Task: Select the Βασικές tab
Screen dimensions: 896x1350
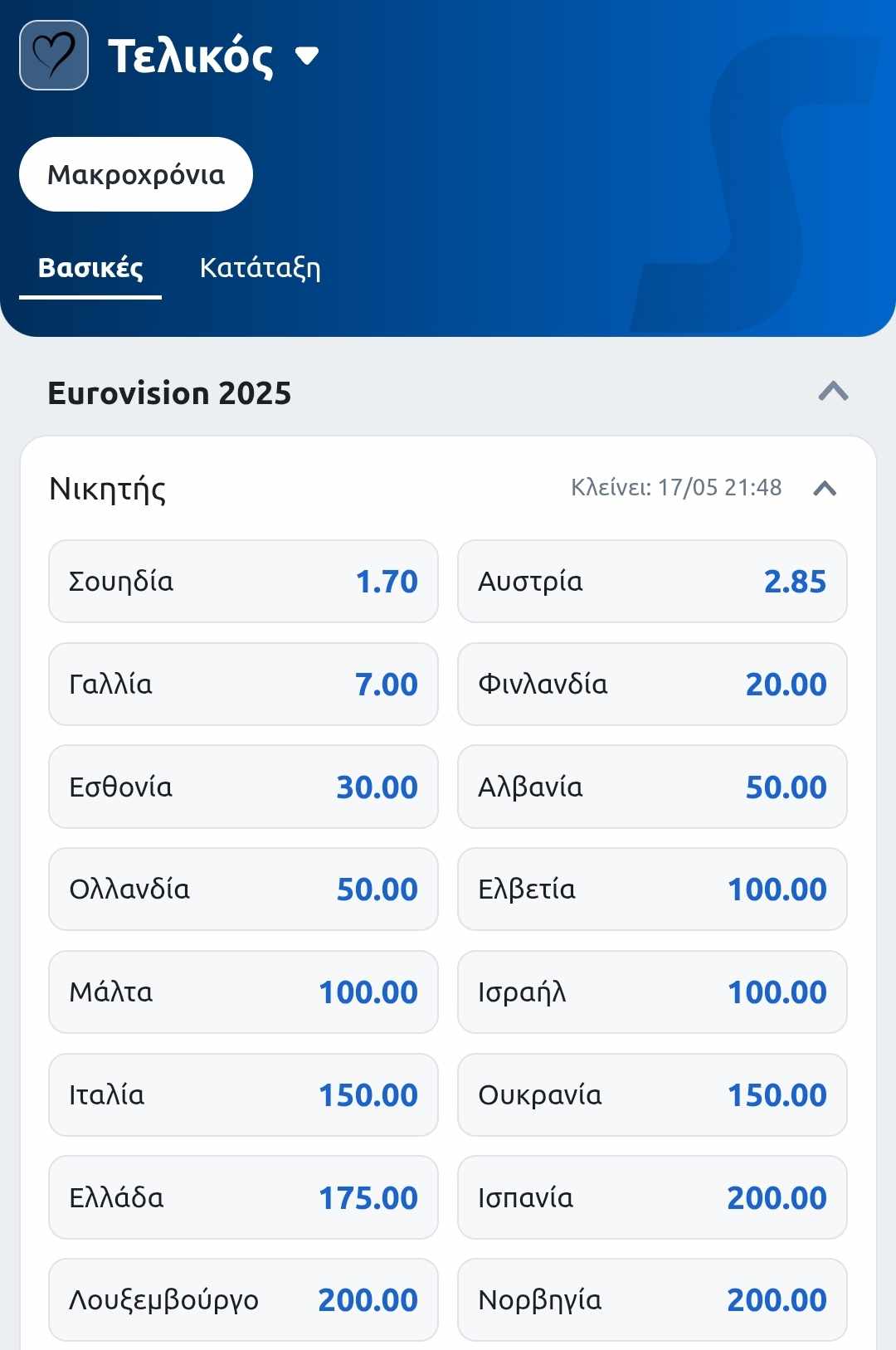Action: point(90,268)
